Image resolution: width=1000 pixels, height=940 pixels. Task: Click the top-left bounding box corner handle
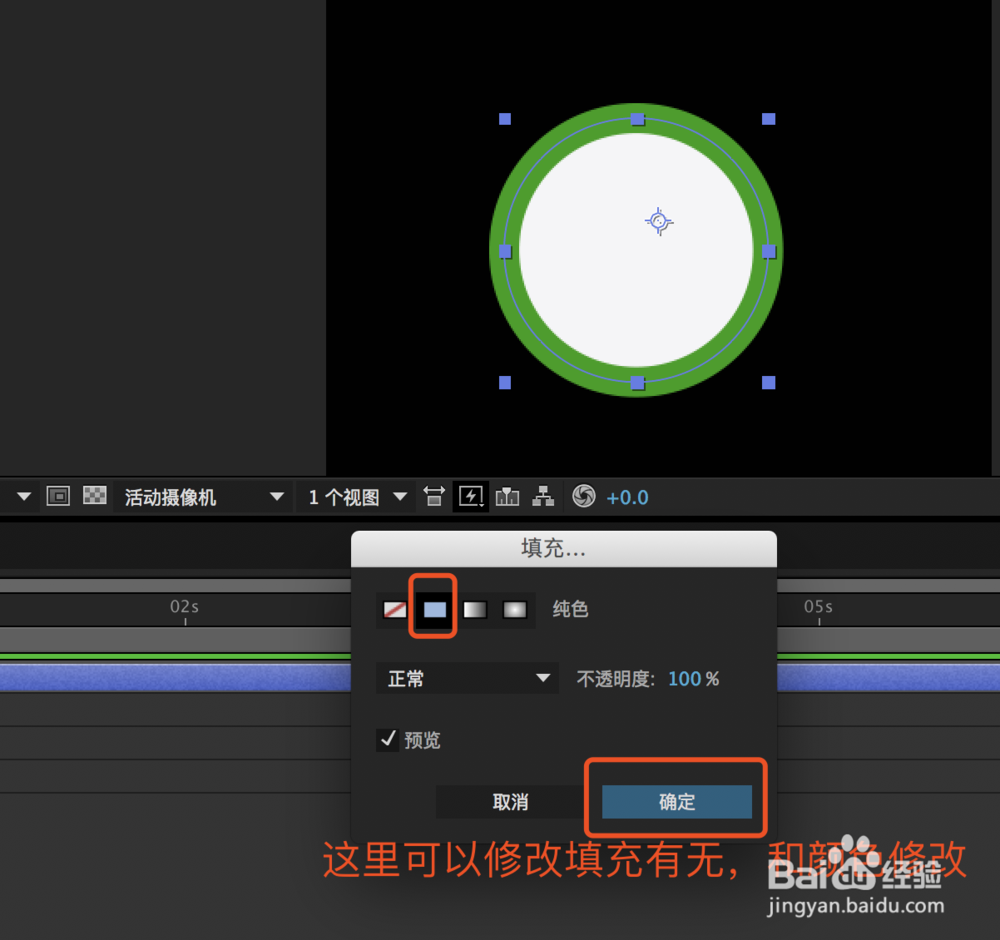[x=504, y=119]
